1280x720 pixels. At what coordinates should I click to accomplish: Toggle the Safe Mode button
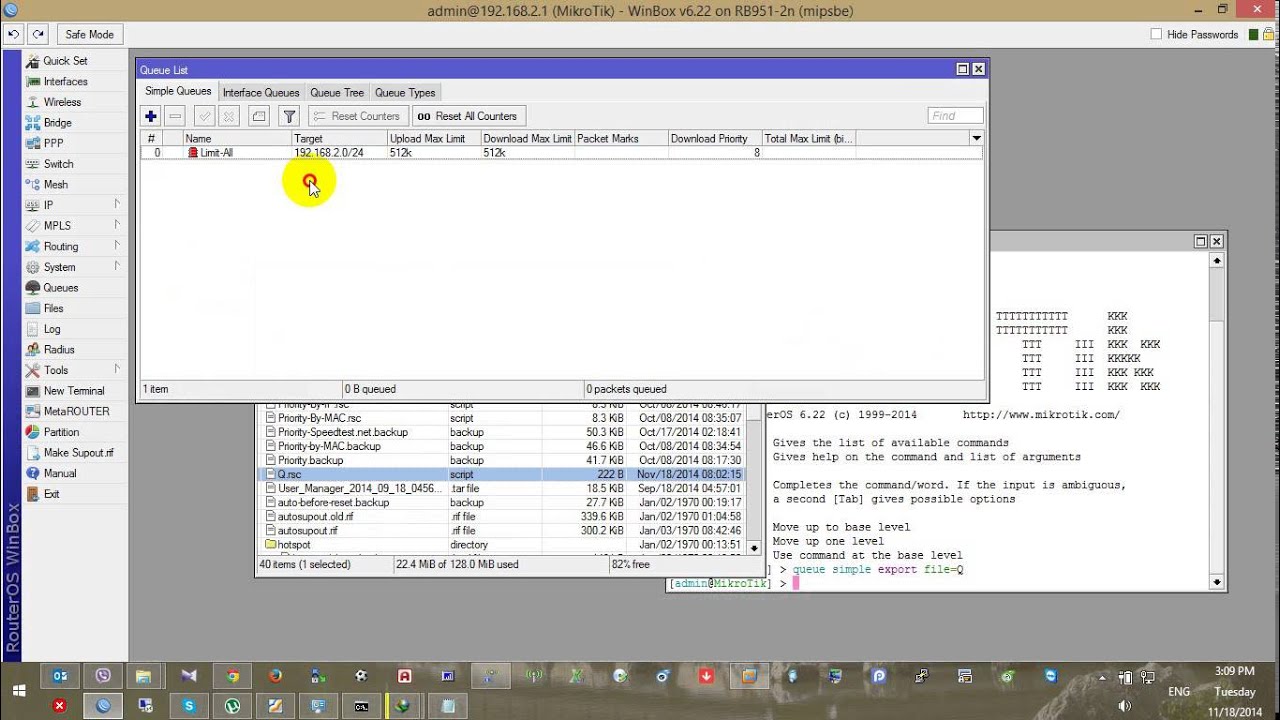[x=89, y=34]
